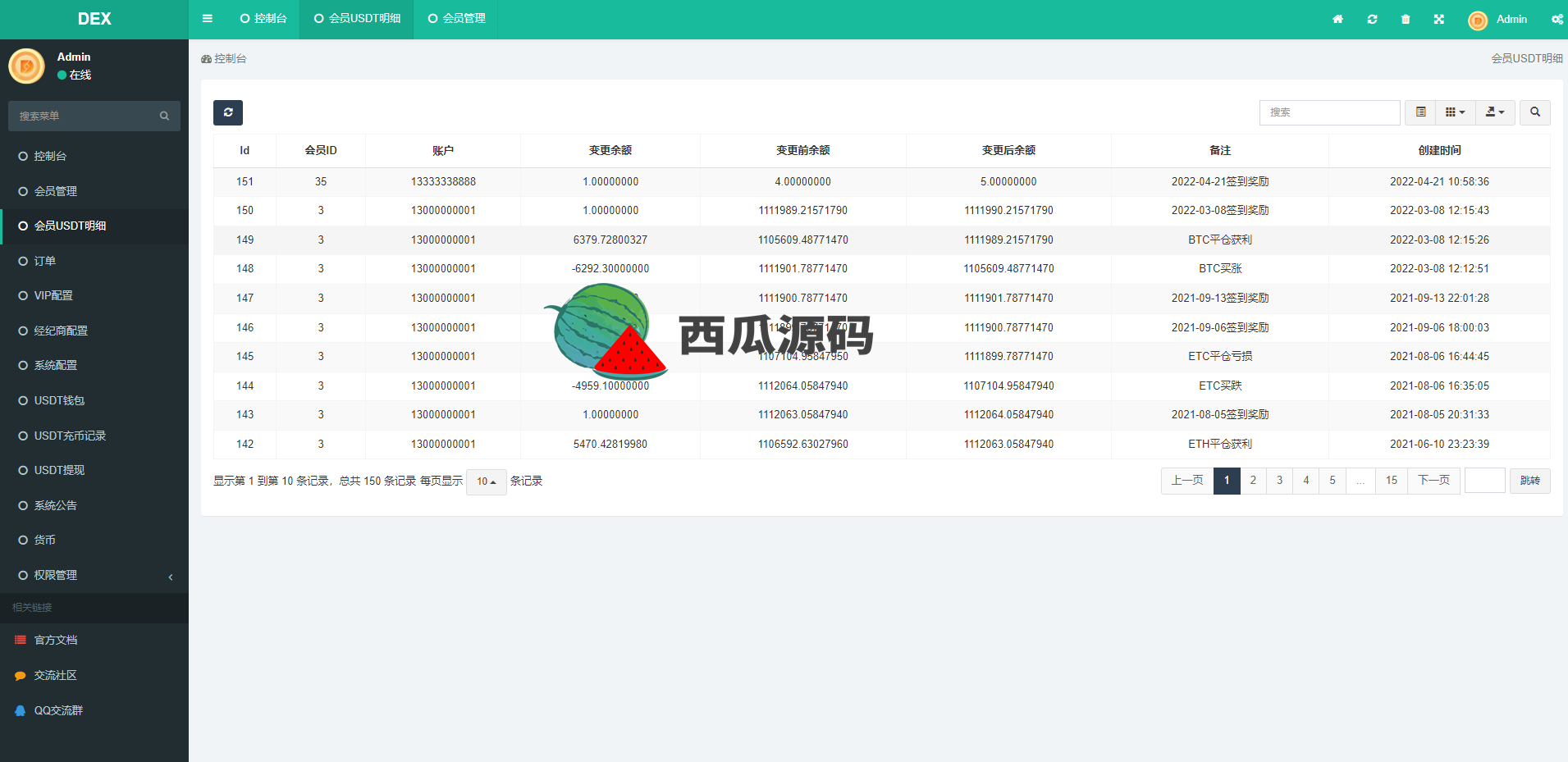Open 系统配置 in the sidebar
The image size is (1568, 762).
pyautogui.click(x=94, y=365)
